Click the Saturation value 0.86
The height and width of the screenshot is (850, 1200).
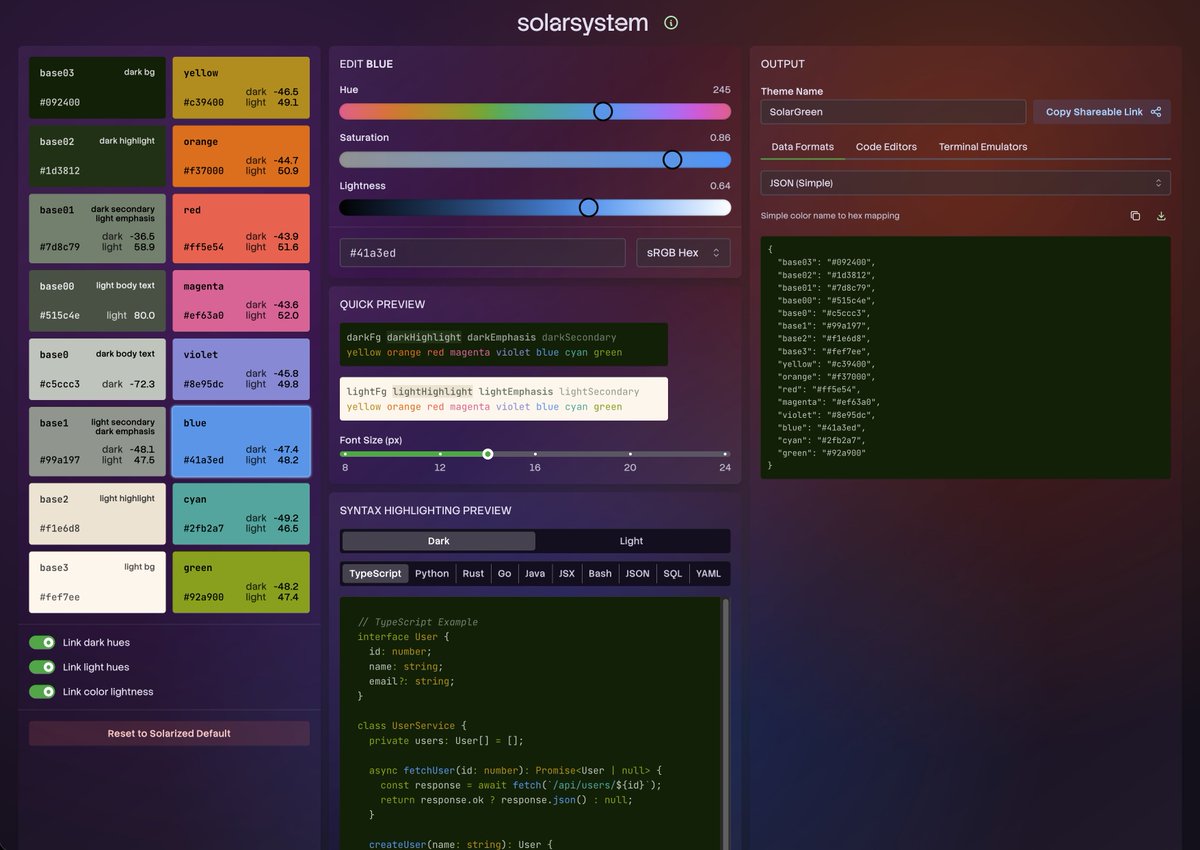tap(720, 138)
